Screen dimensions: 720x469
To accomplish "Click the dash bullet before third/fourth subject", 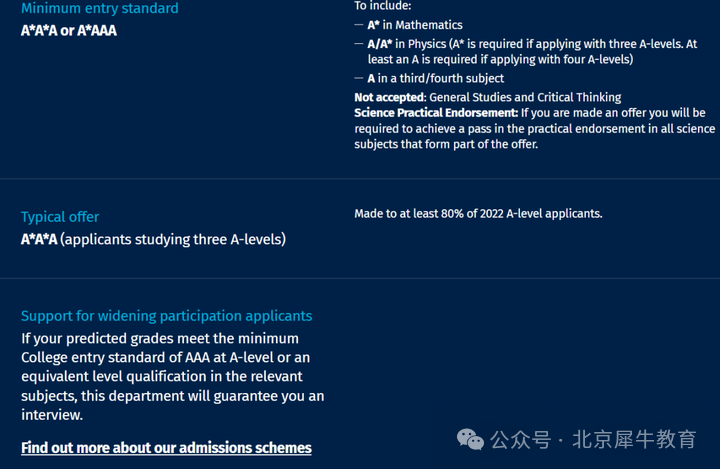I will [x=359, y=79].
